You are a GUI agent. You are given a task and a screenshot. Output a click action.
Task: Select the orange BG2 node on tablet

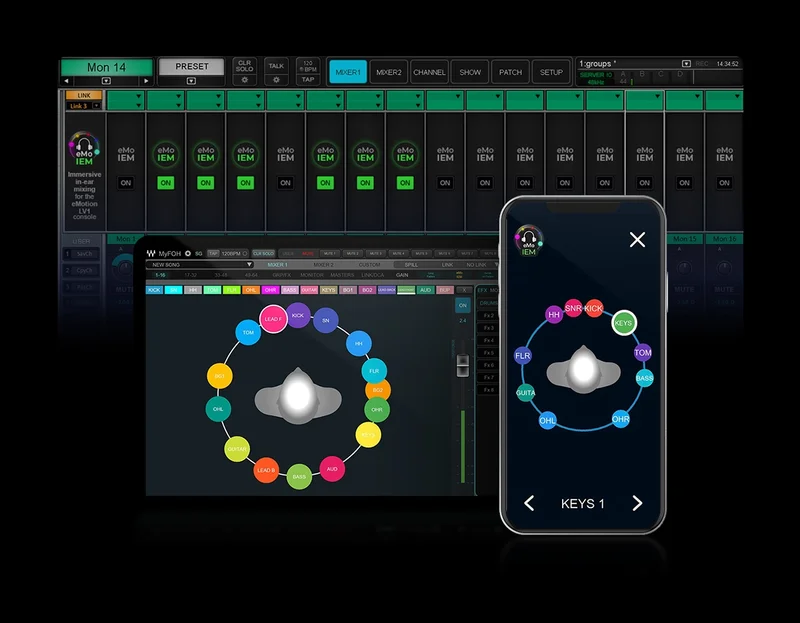[379, 390]
